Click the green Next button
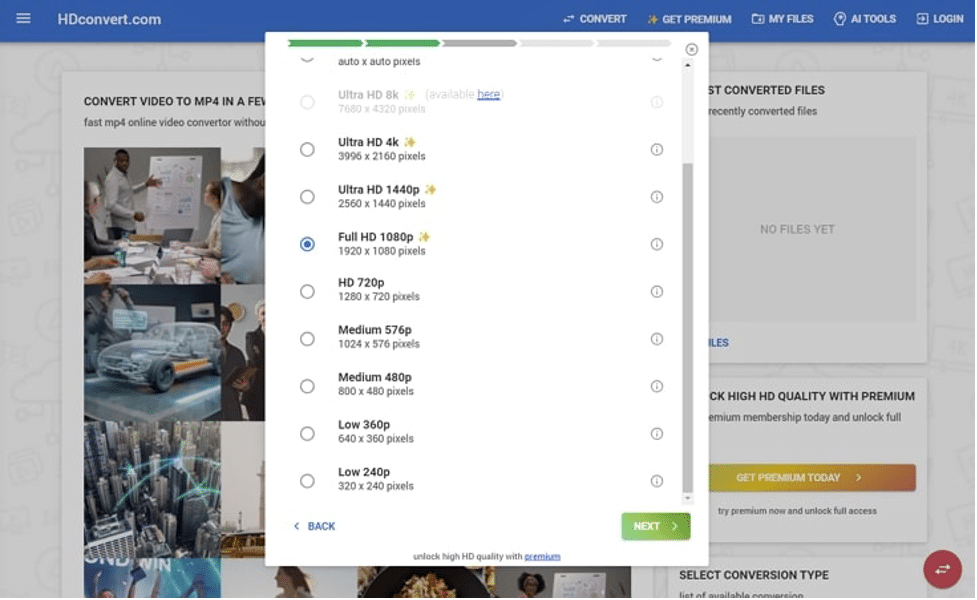Image resolution: width=977 pixels, height=600 pixels. pos(655,526)
